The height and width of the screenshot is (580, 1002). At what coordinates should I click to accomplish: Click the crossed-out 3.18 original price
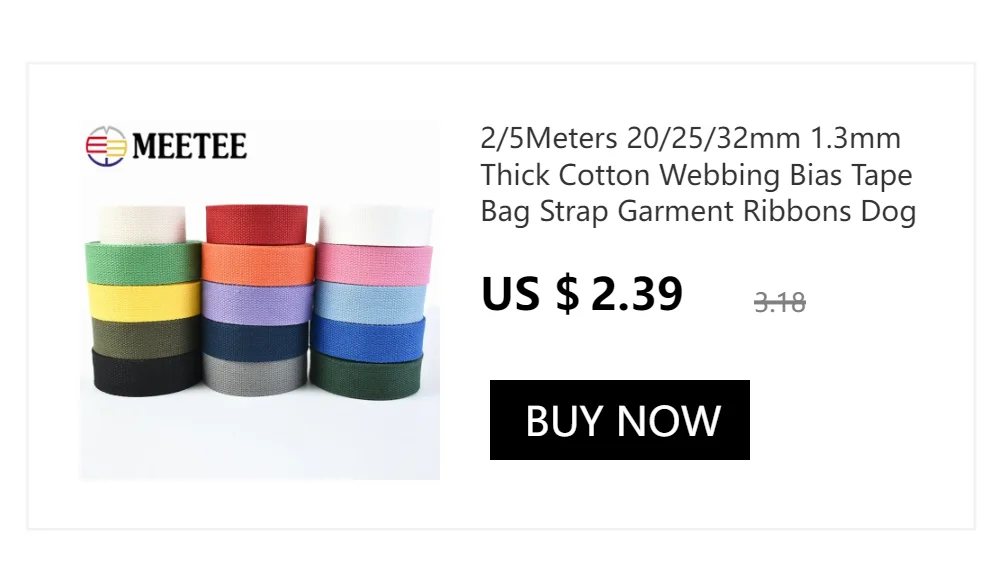coord(780,302)
